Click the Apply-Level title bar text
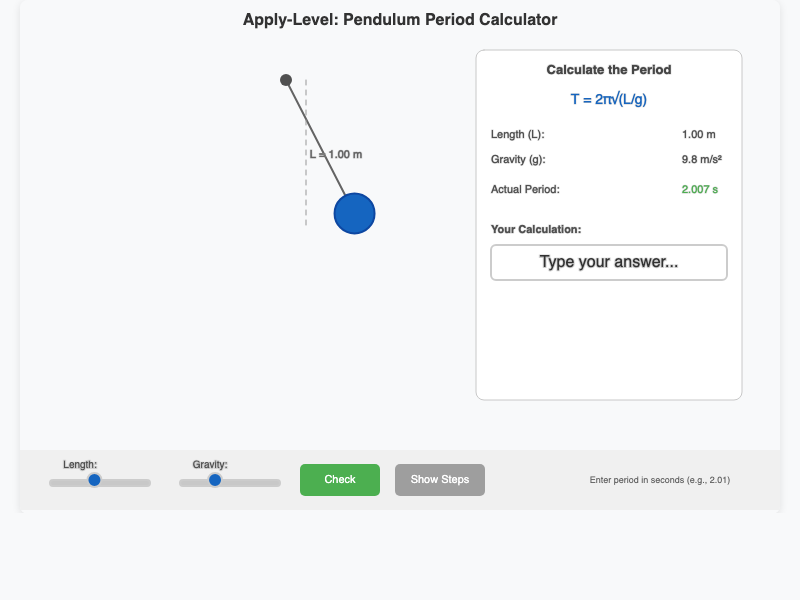This screenshot has height=600, width=800. pyautogui.click(x=400, y=19)
